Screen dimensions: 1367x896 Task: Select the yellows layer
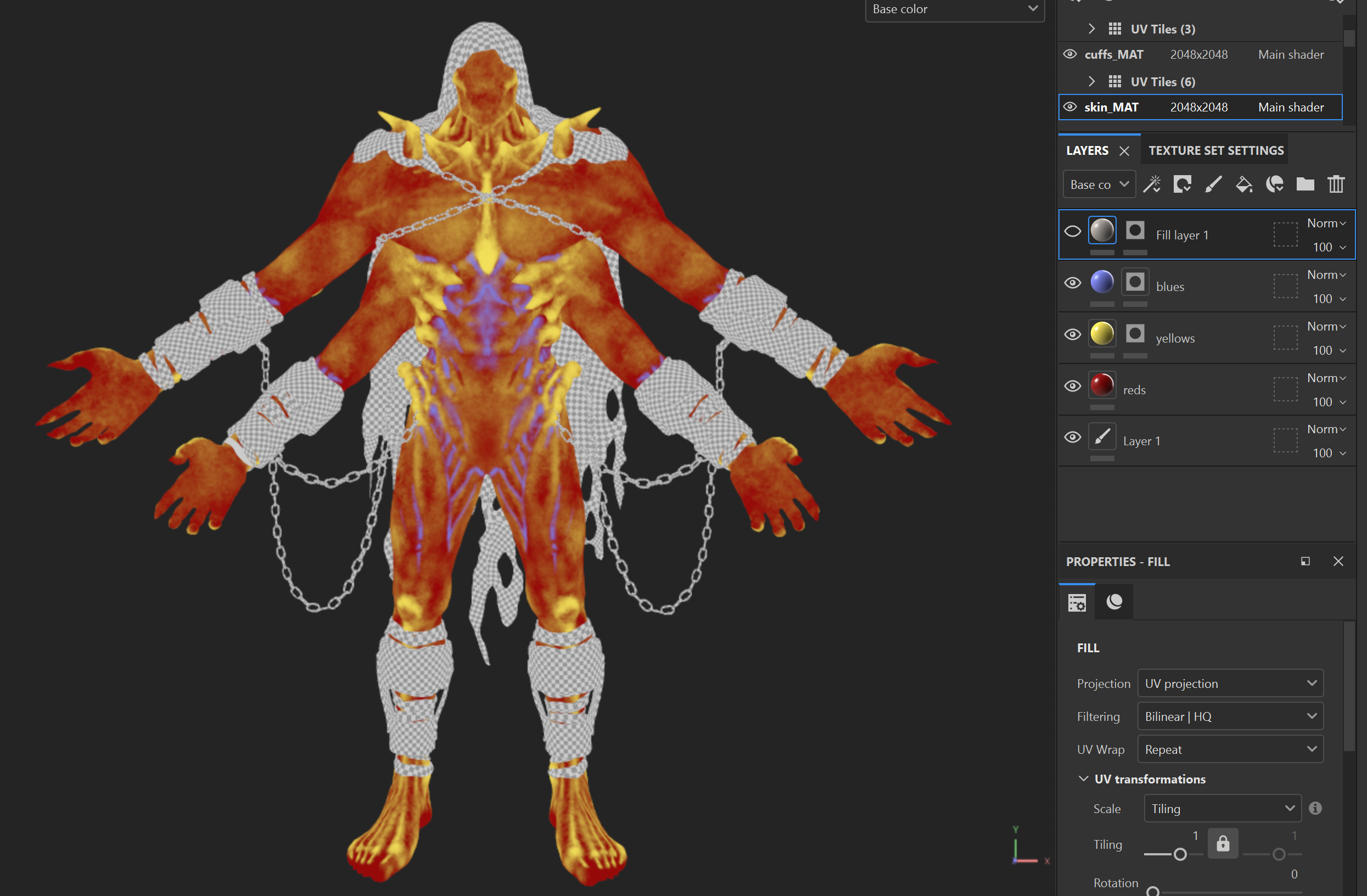tap(1175, 338)
